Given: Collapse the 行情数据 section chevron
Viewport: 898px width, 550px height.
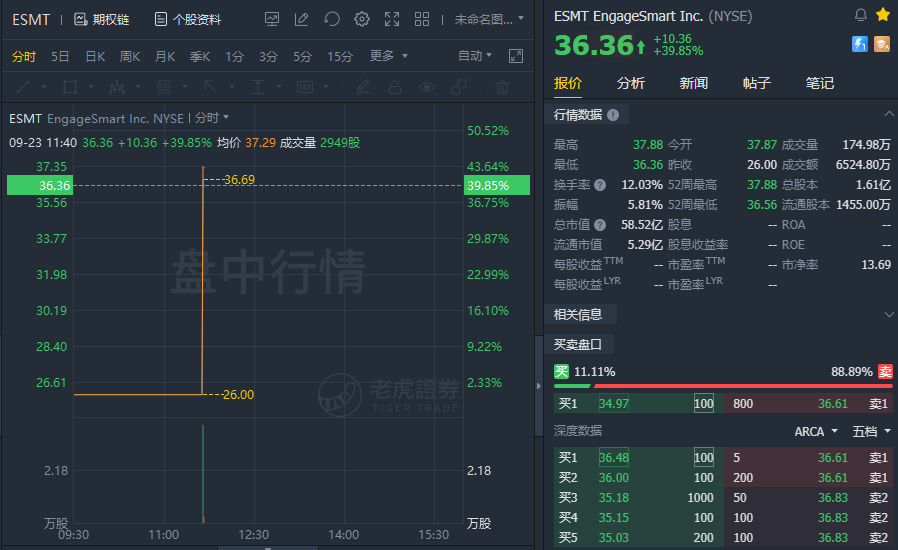Looking at the screenshot, I should [889, 114].
